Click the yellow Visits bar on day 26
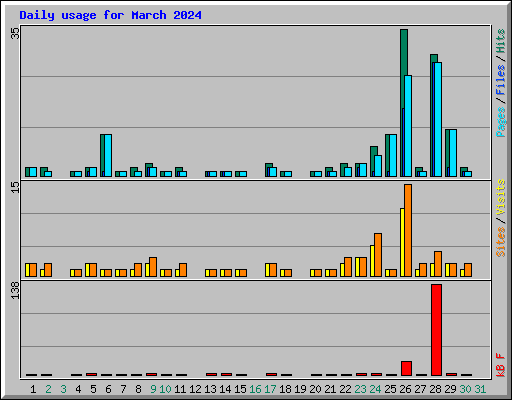 (x=402, y=242)
